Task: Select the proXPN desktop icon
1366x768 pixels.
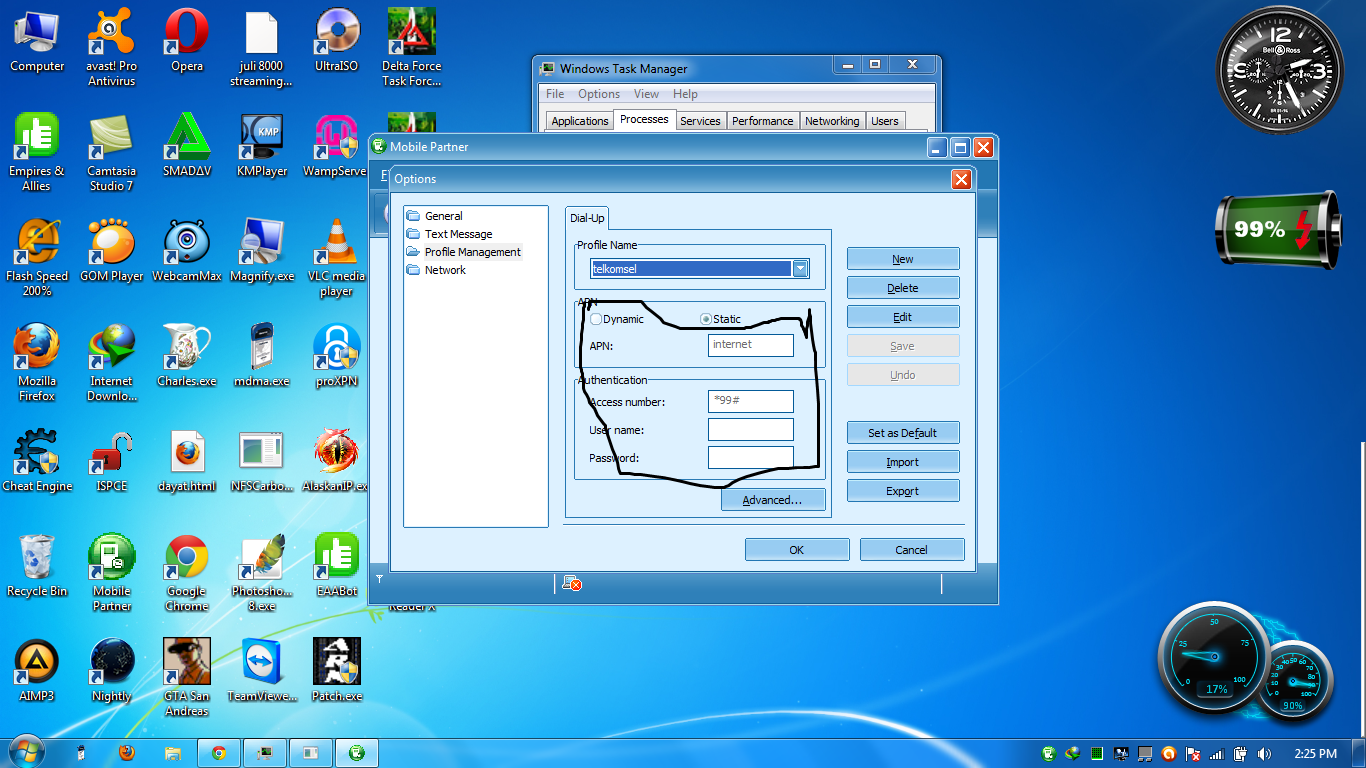Action: (337, 357)
